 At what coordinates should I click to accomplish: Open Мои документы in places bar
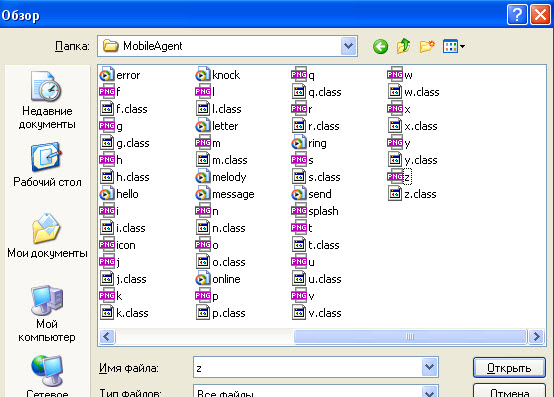point(47,235)
